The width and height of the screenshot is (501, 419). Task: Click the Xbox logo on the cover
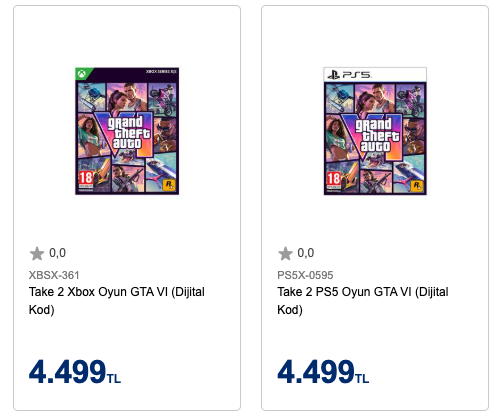click(x=82, y=74)
